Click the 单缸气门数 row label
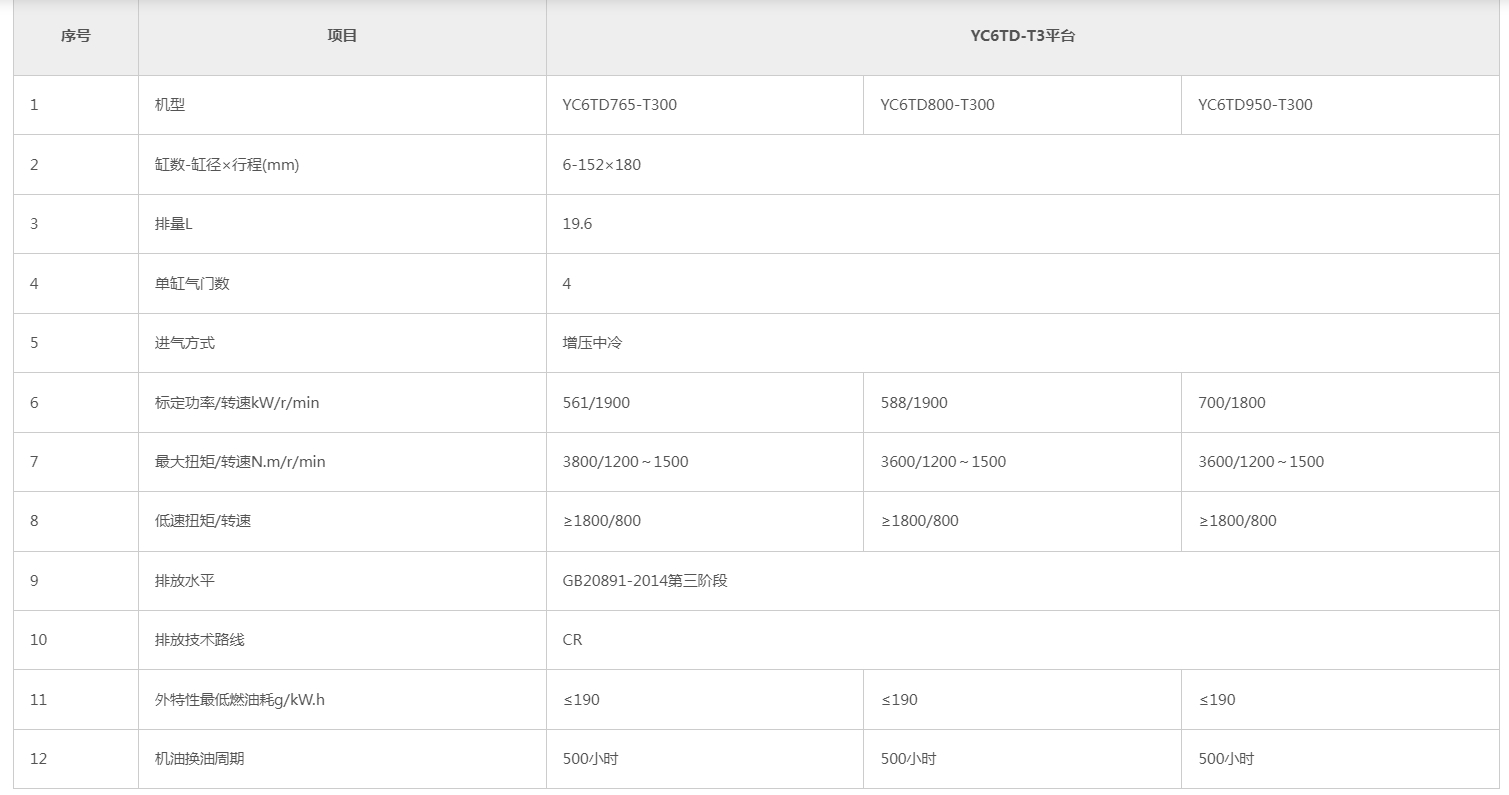The width and height of the screenshot is (1509, 795). coord(192,284)
